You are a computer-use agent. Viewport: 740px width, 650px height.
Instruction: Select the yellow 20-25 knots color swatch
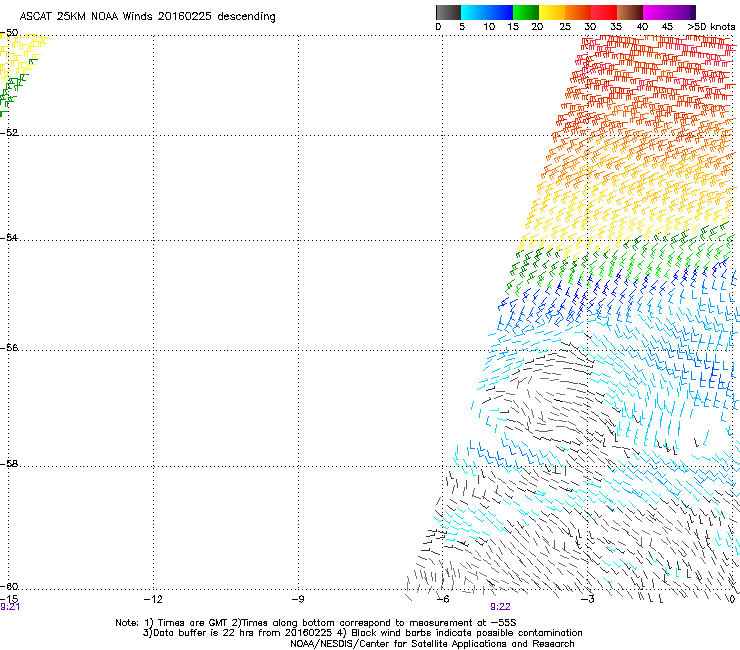pyautogui.click(x=552, y=12)
